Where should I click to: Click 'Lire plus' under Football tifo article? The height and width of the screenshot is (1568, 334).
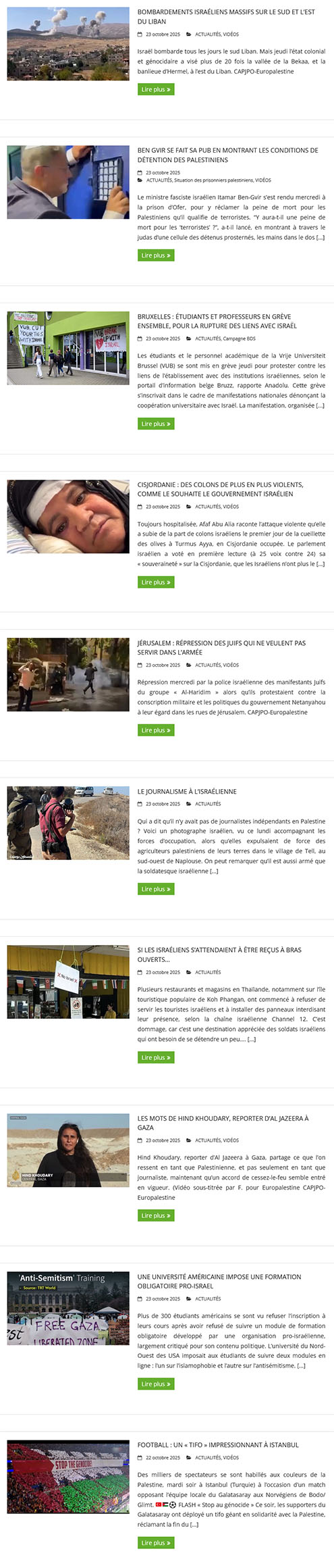click(156, 1543)
